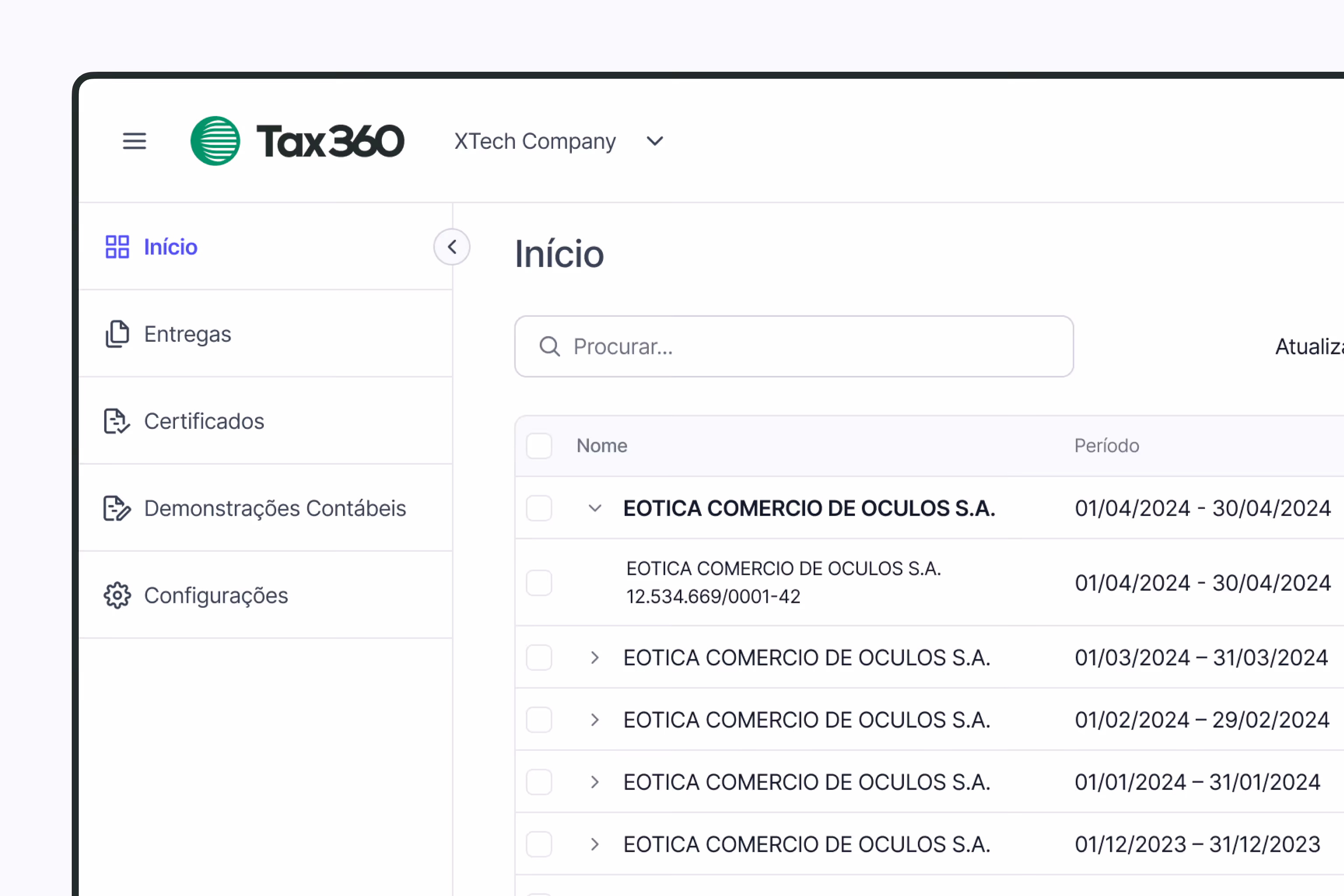Click the EOTICA COMERCIO DE OCULOS S.A. name link

[808, 508]
